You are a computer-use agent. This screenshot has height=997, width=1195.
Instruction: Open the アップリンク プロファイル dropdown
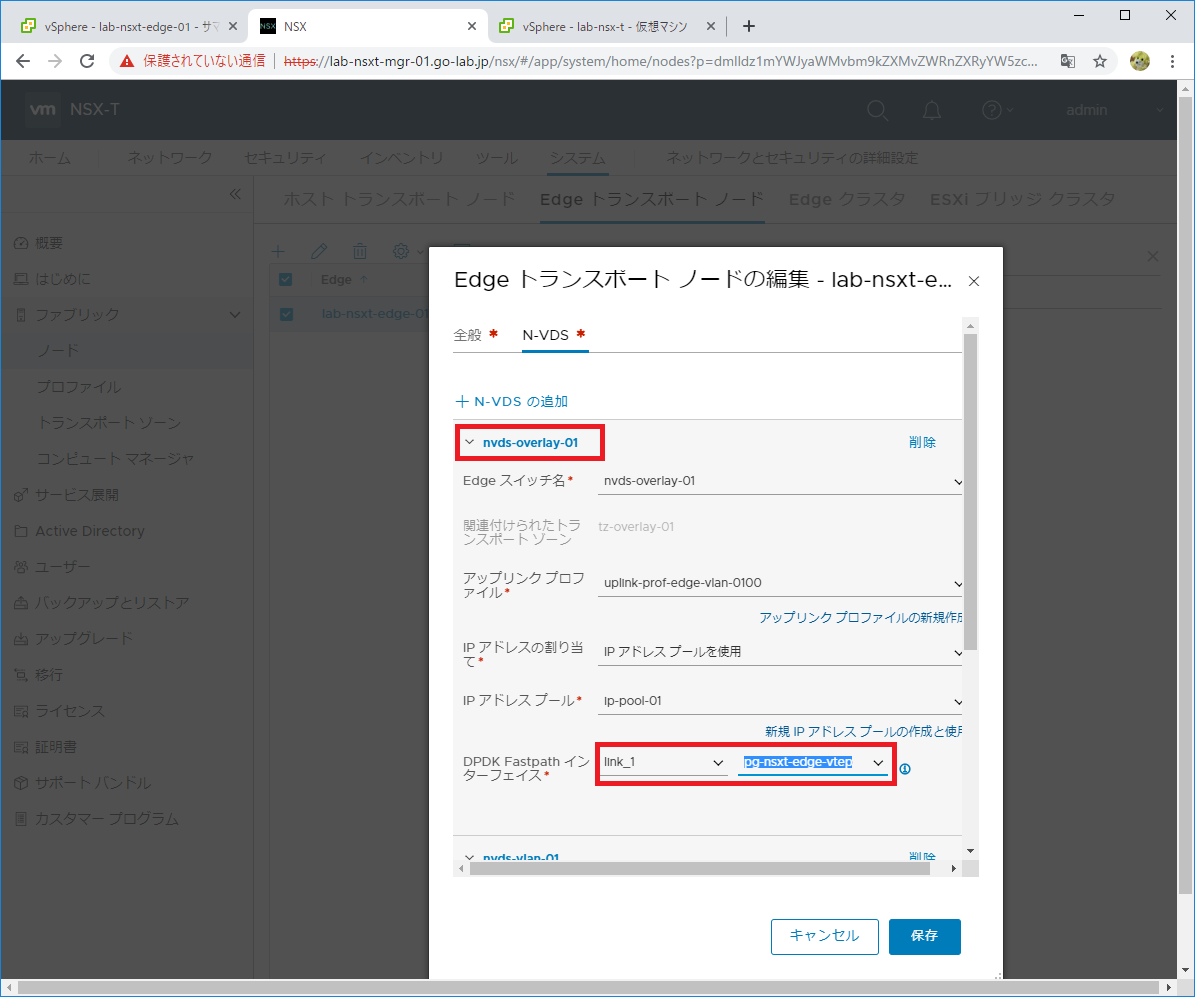780,583
